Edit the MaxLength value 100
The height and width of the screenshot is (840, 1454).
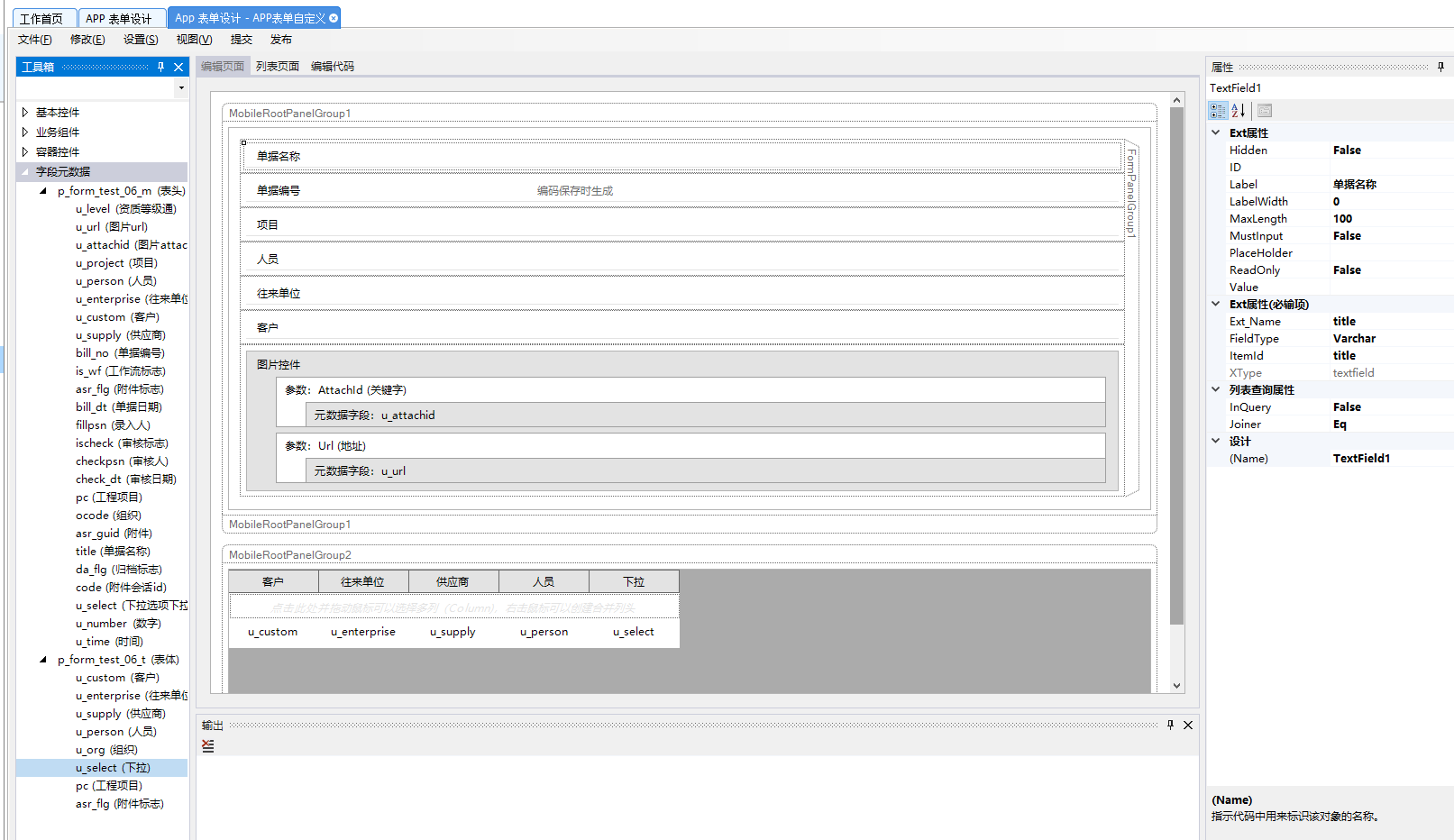pyautogui.click(x=1391, y=219)
